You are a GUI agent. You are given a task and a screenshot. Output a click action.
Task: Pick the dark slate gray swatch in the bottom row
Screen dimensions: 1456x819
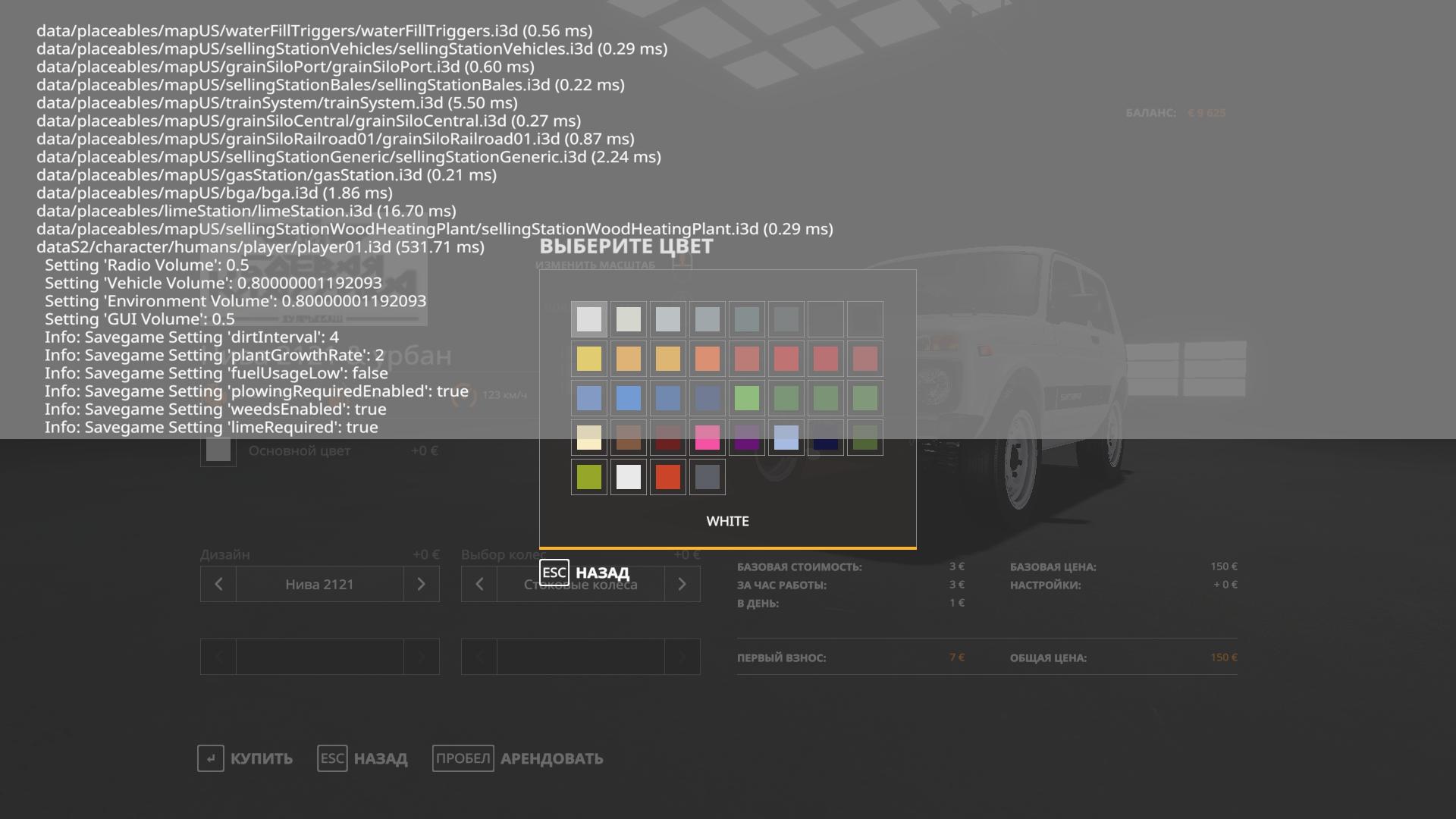(708, 477)
